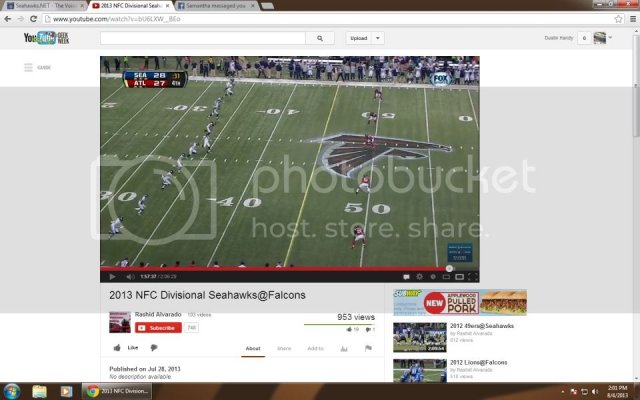Viewport: 640px width, 400px height.
Task: Click the account avatar thumbnail
Action: point(600,38)
